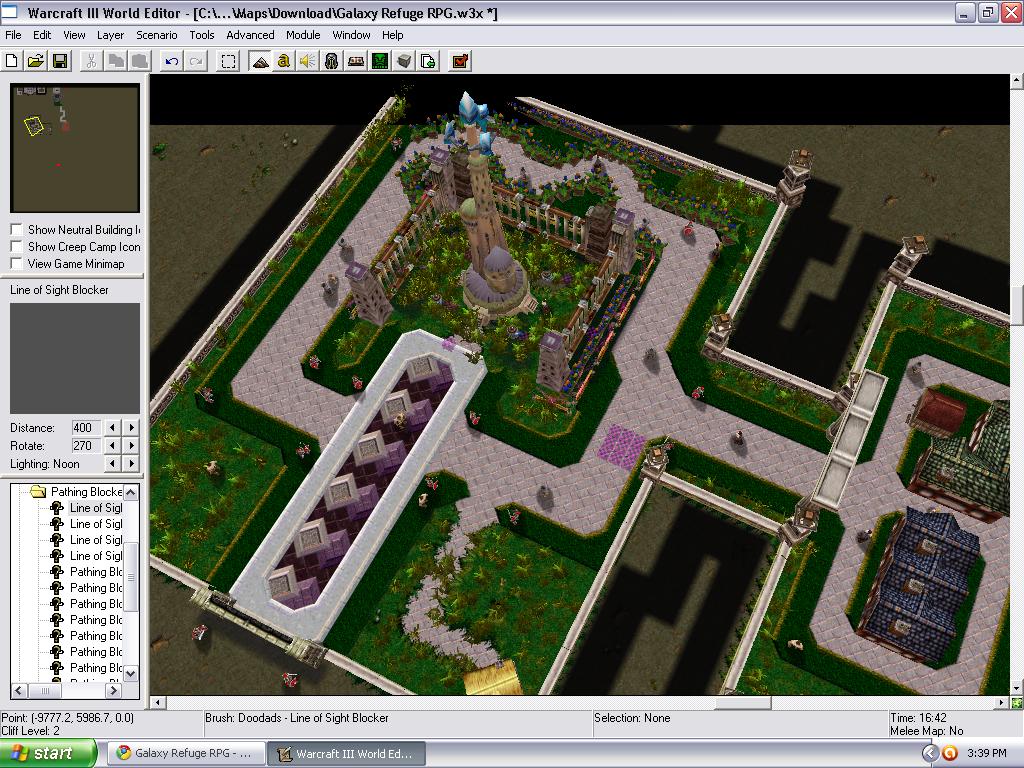
Task: Undo the last action with blue arrow
Action: click(x=172, y=61)
